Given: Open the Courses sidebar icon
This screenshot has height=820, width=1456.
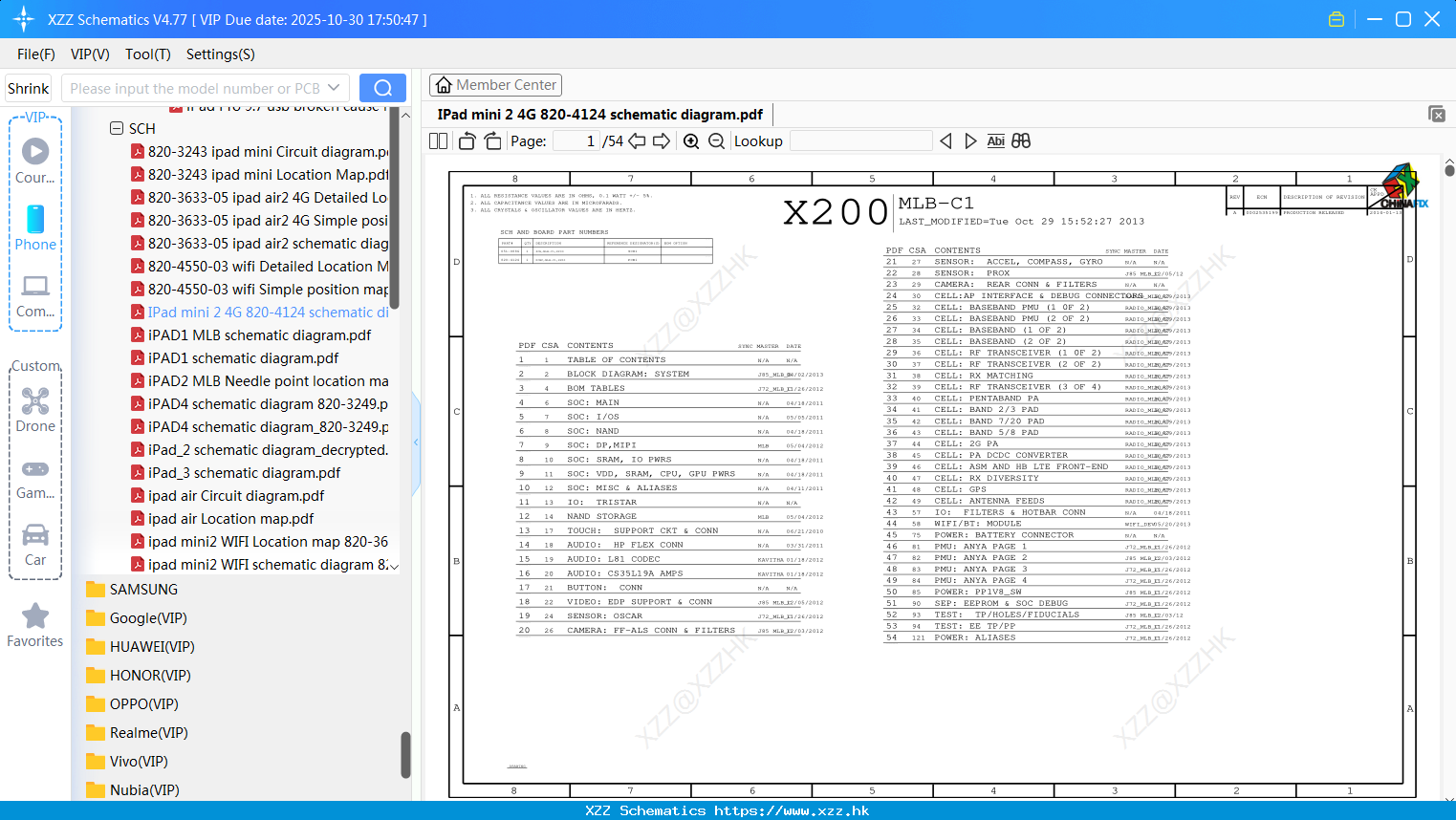Looking at the screenshot, I should tap(35, 161).
